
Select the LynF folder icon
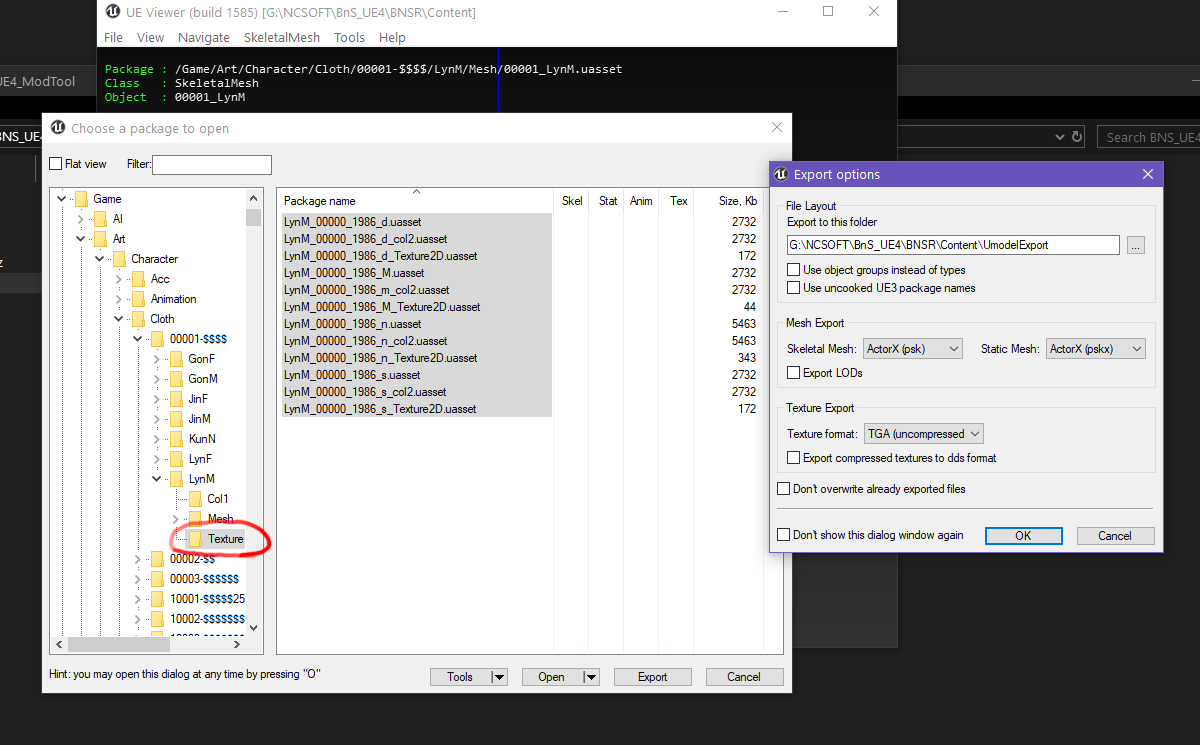click(x=176, y=459)
